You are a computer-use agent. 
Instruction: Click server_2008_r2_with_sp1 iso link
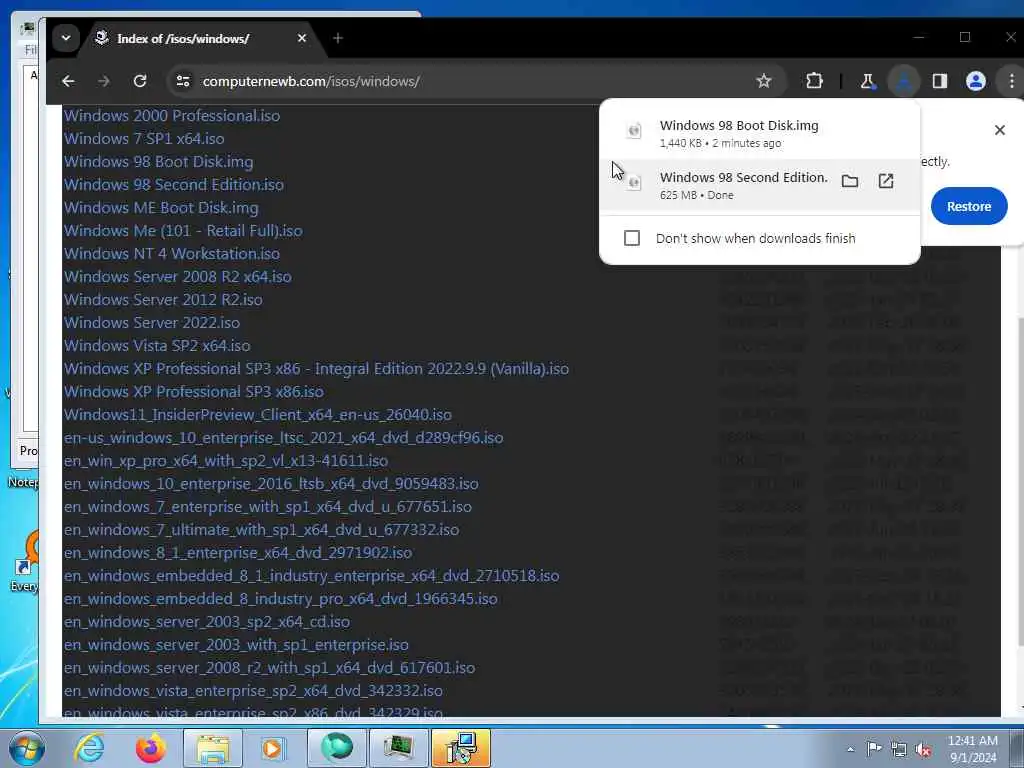(x=270, y=667)
